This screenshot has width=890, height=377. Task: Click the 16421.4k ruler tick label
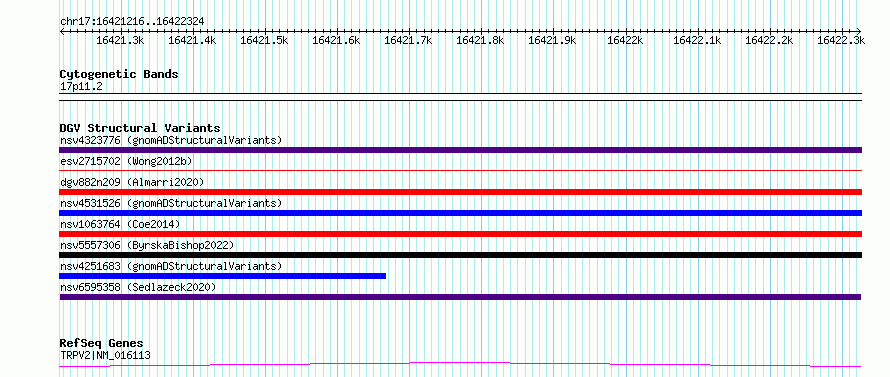[x=192, y=40]
